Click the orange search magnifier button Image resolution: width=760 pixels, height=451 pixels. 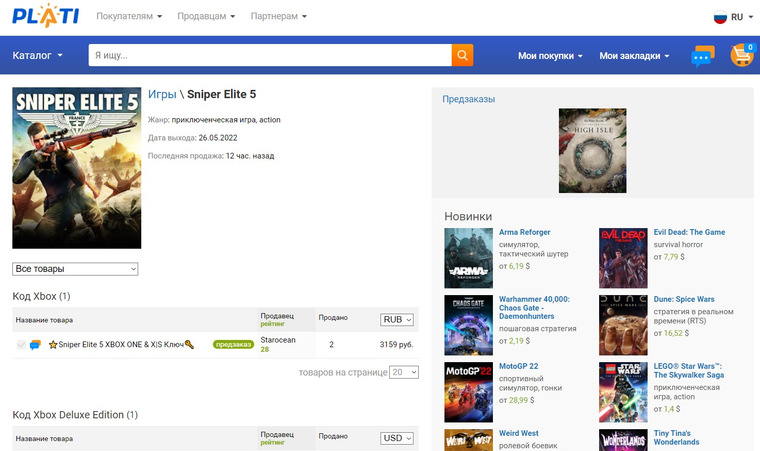462,55
